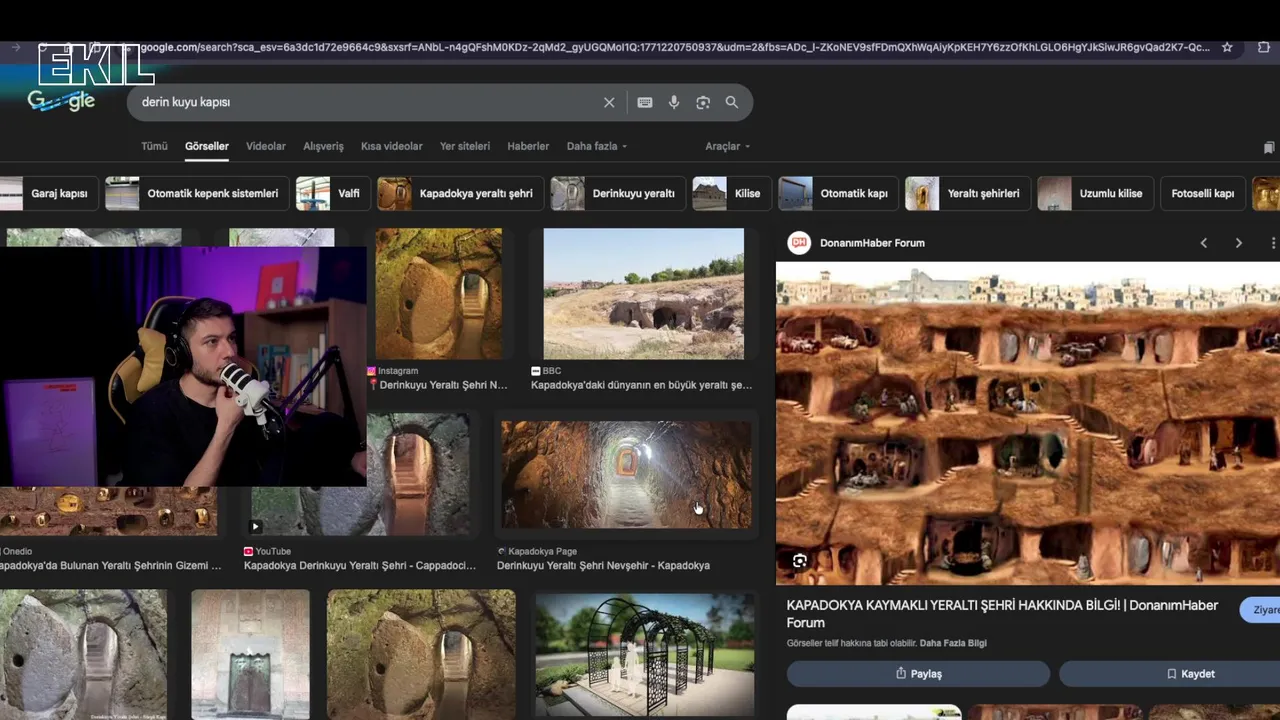Filter by Fotoselli kapı chip

1203,193
